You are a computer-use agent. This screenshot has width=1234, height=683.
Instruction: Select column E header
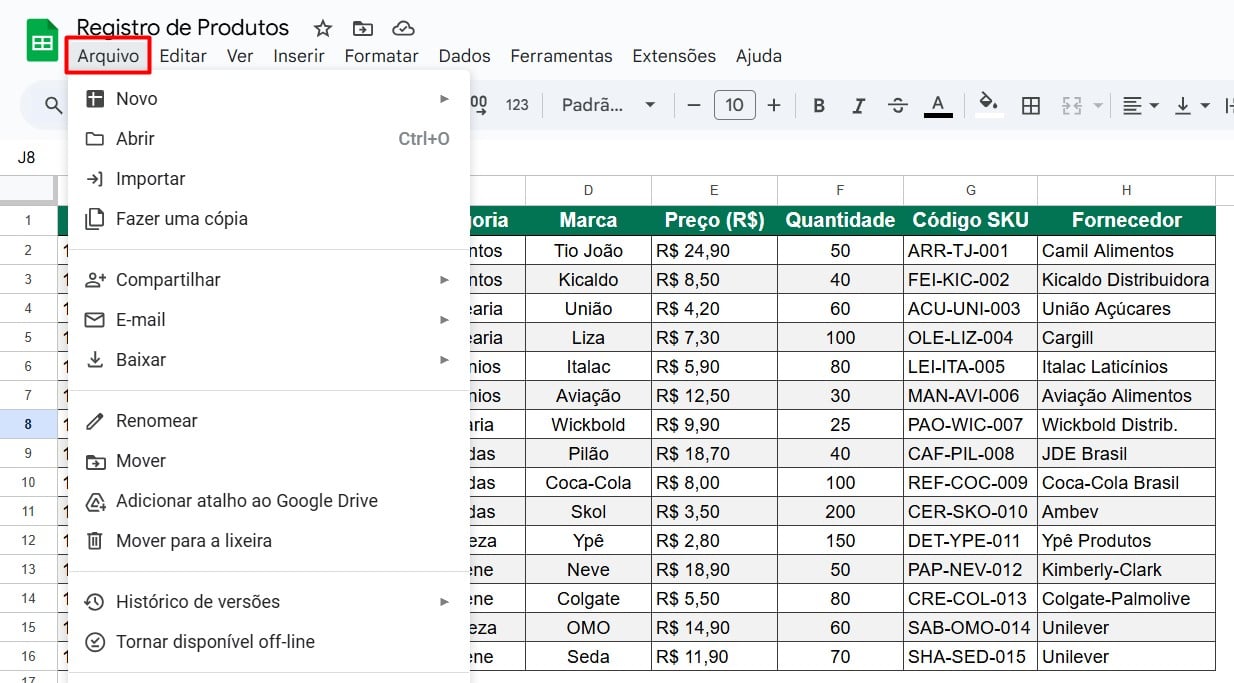(714, 190)
